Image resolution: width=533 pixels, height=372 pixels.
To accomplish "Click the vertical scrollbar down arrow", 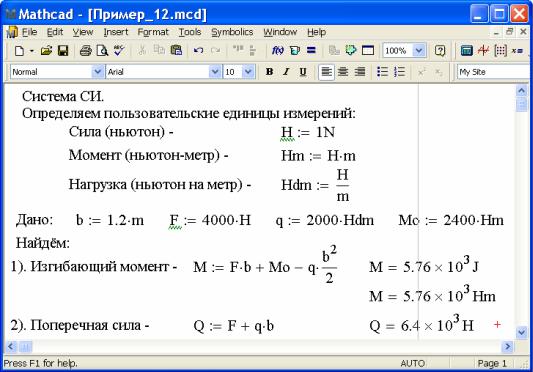I will [x=521, y=332].
